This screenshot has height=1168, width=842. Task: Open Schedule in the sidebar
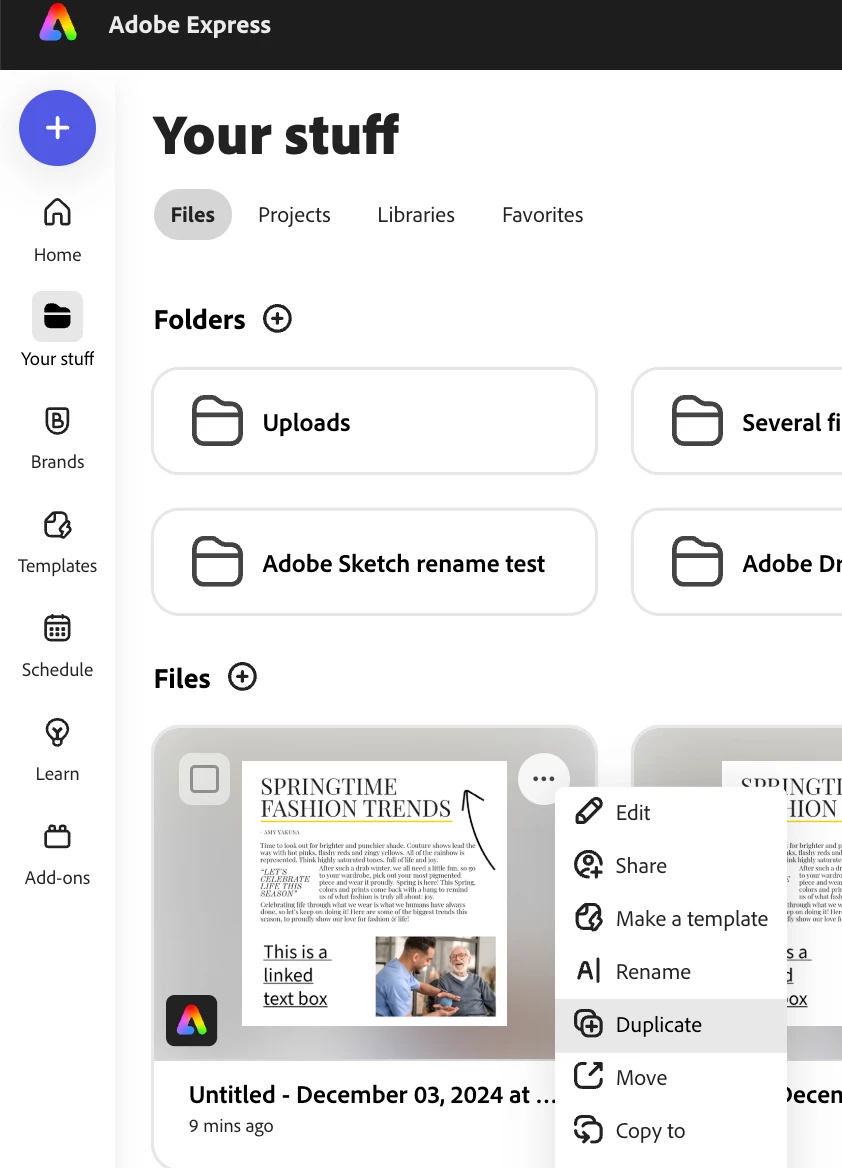(x=57, y=646)
